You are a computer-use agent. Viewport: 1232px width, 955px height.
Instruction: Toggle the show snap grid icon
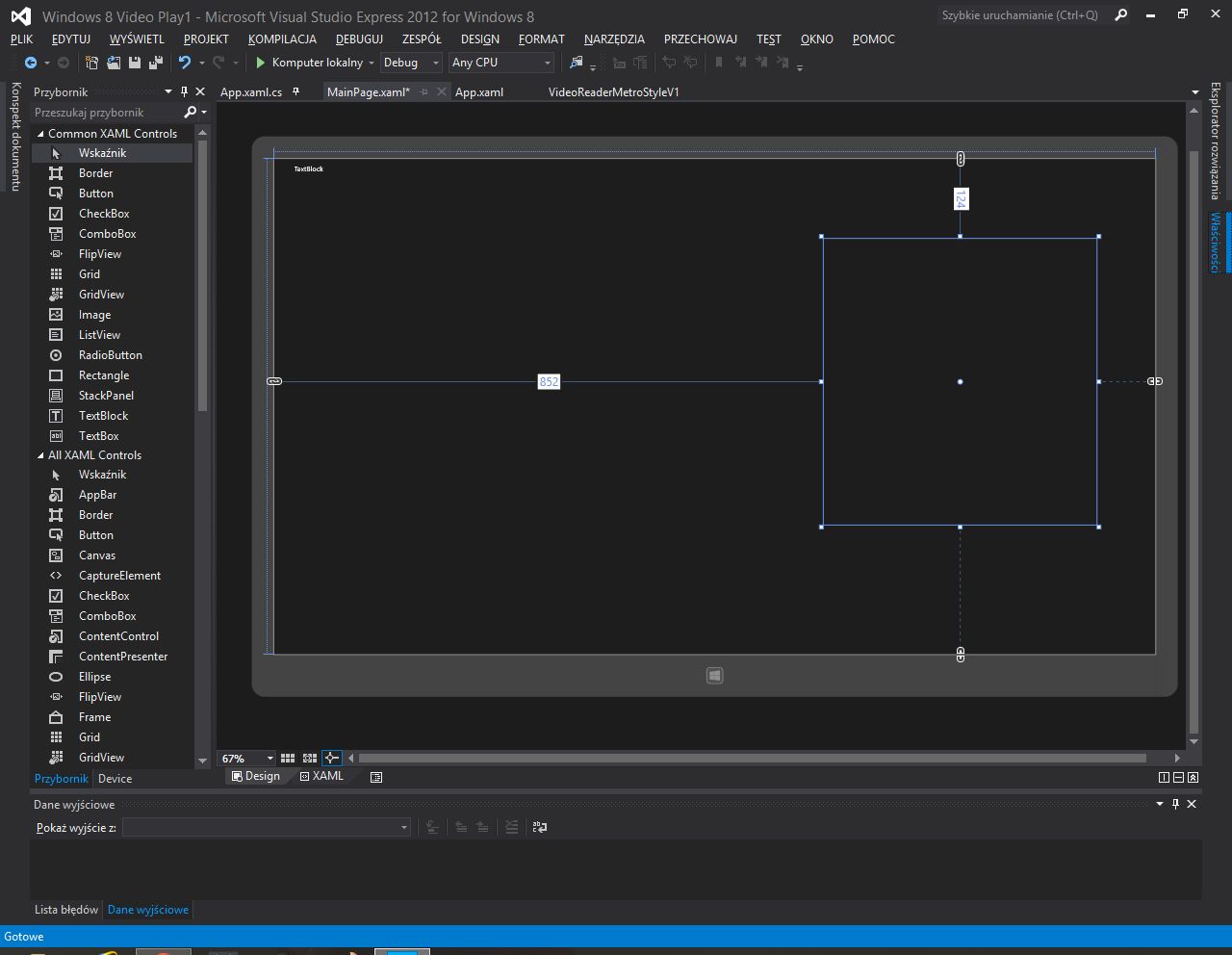click(288, 758)
